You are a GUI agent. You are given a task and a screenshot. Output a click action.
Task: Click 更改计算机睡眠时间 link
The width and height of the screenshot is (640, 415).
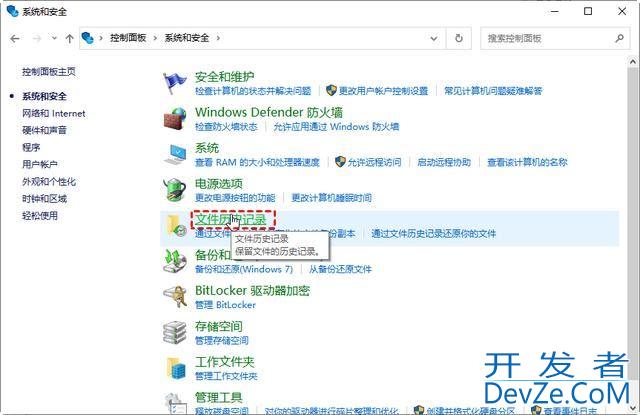click(331, 198)
